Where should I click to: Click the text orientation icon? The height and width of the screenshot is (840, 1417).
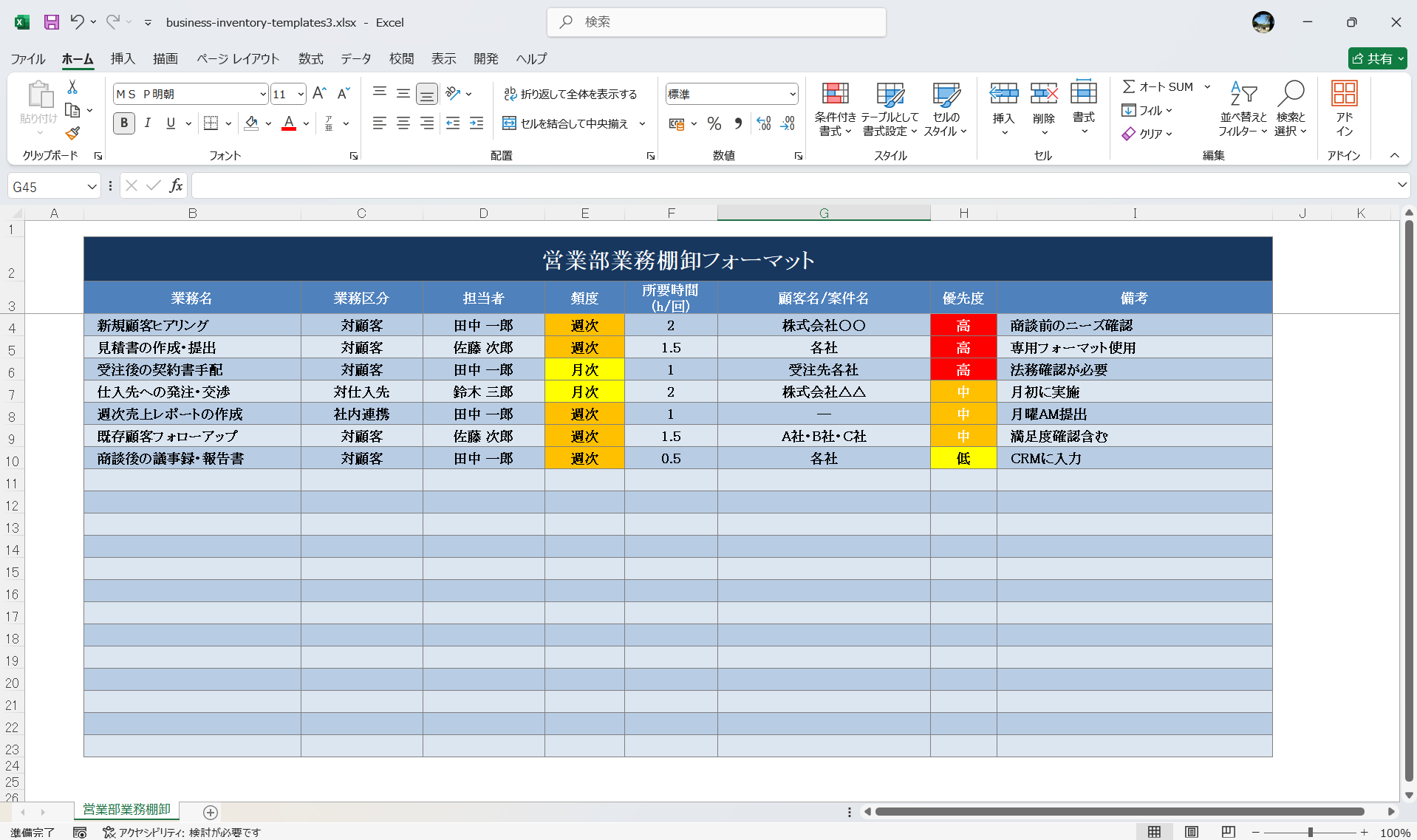click(x=454, y=93)
